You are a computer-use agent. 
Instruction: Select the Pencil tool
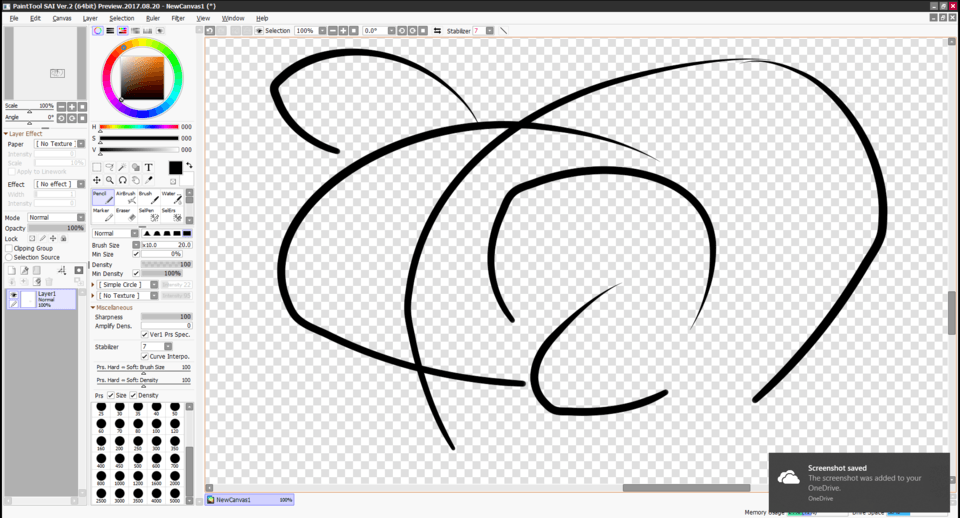coord(101,197)
